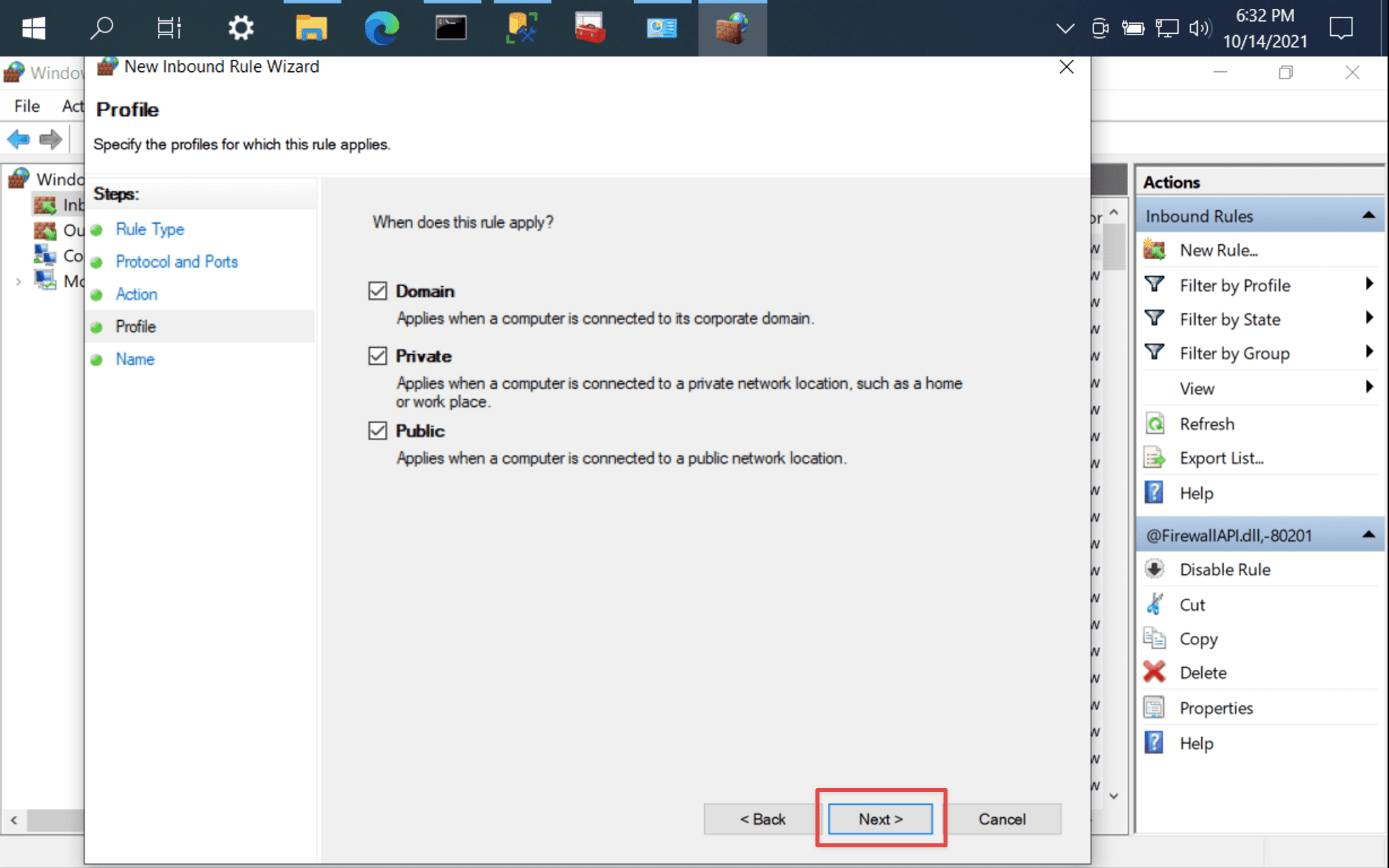The width and height of the screenshot is (1389, 868).
Task: Click the gray Forward arrow toolbar icon
Action: pos(50,140)
